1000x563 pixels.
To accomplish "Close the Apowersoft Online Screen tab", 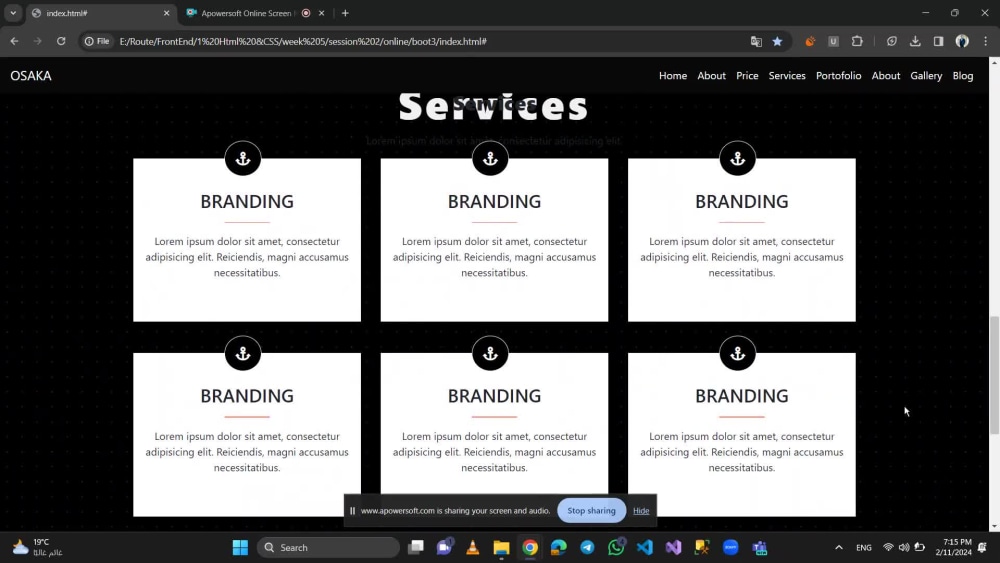I will [x=321, y=13].
